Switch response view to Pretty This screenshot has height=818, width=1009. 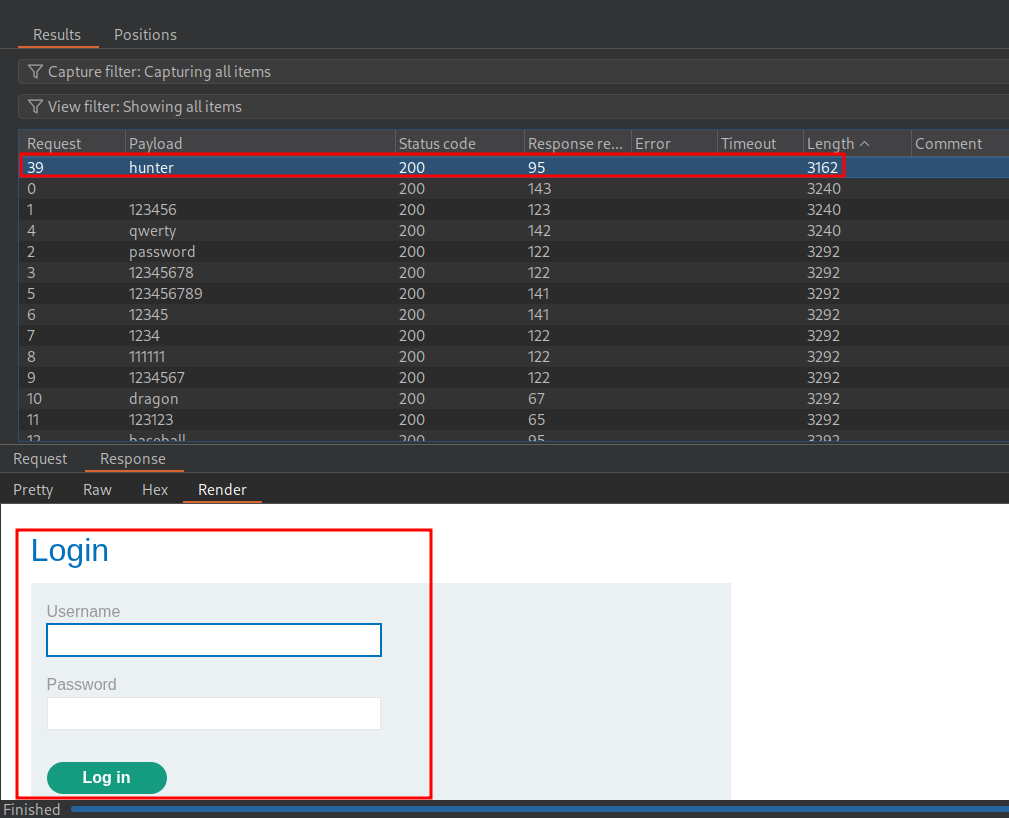[x=33, y=490]
